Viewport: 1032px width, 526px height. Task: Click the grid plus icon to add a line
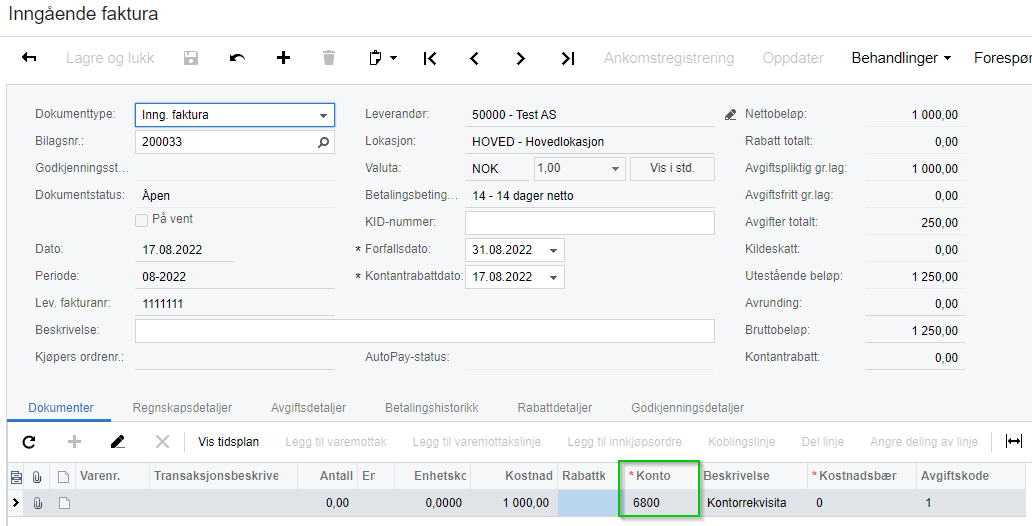coord(74,442)
